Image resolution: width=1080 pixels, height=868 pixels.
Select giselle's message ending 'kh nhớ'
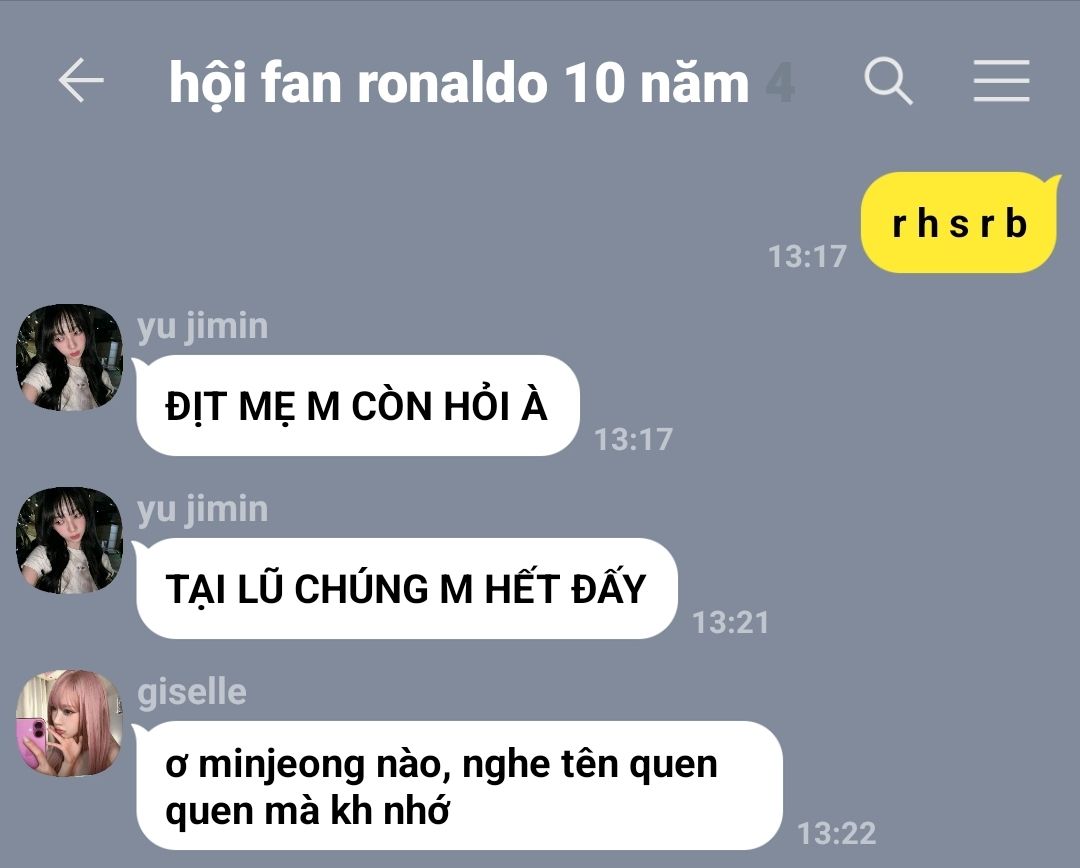coord(459,786)
